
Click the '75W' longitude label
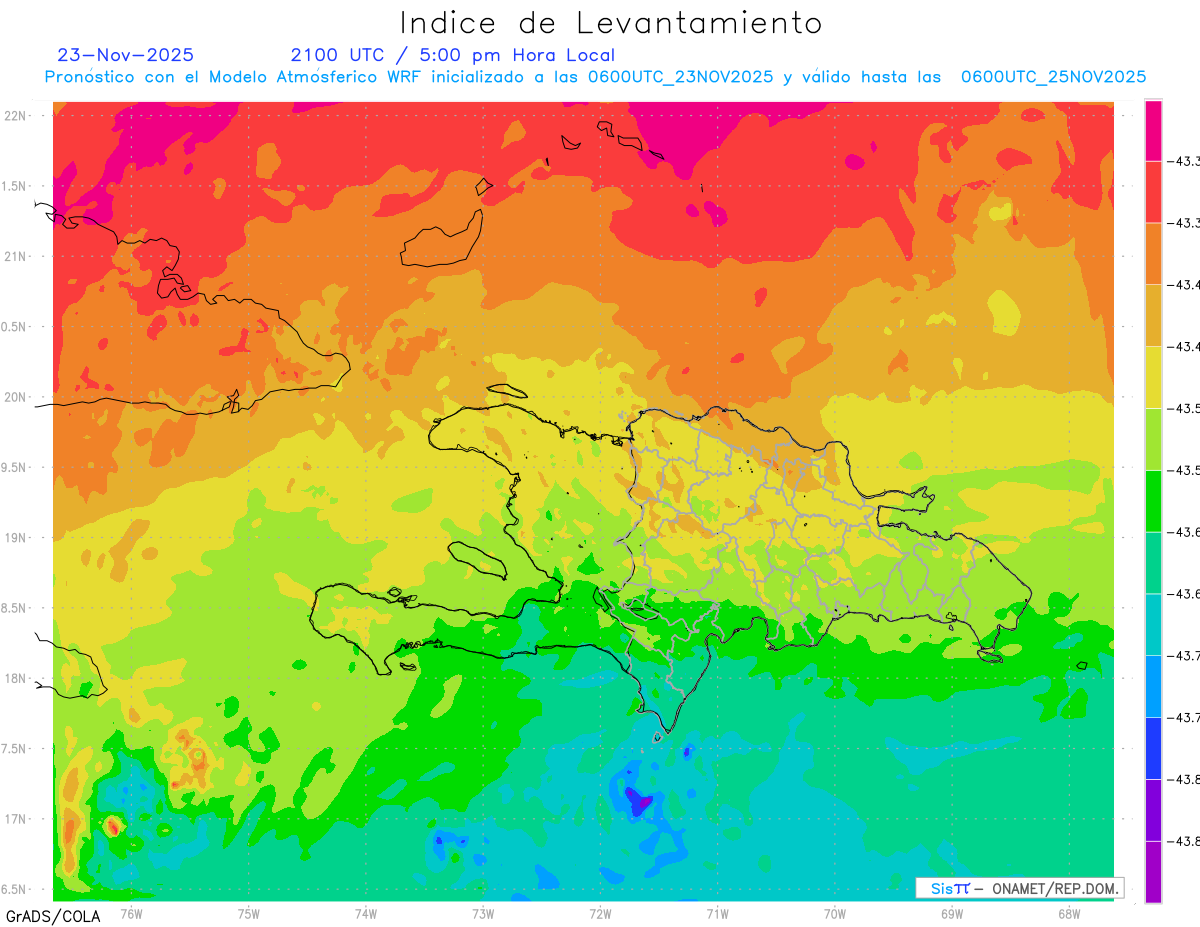[248, 913]
